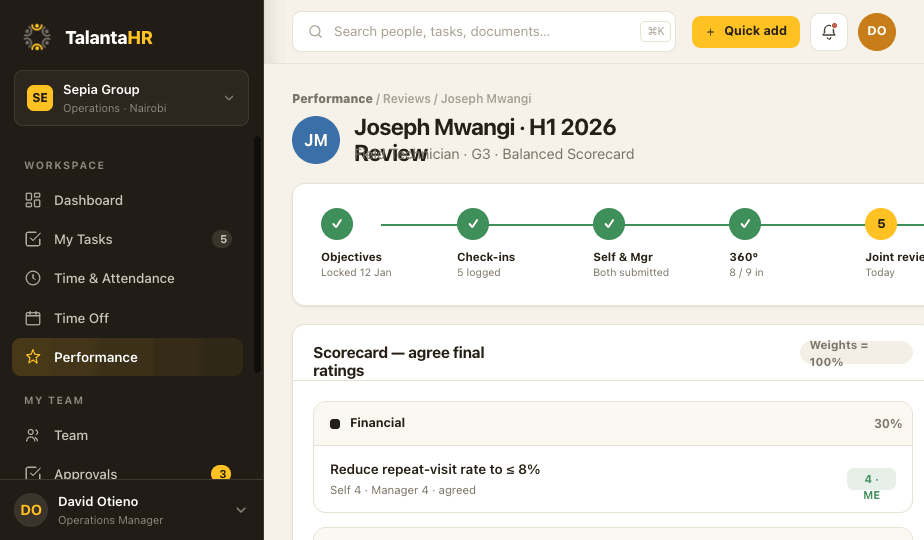Viewport: 924px width, 540px height.
Task: Click 'Operations Manager' role text
Action: (110, 520)
